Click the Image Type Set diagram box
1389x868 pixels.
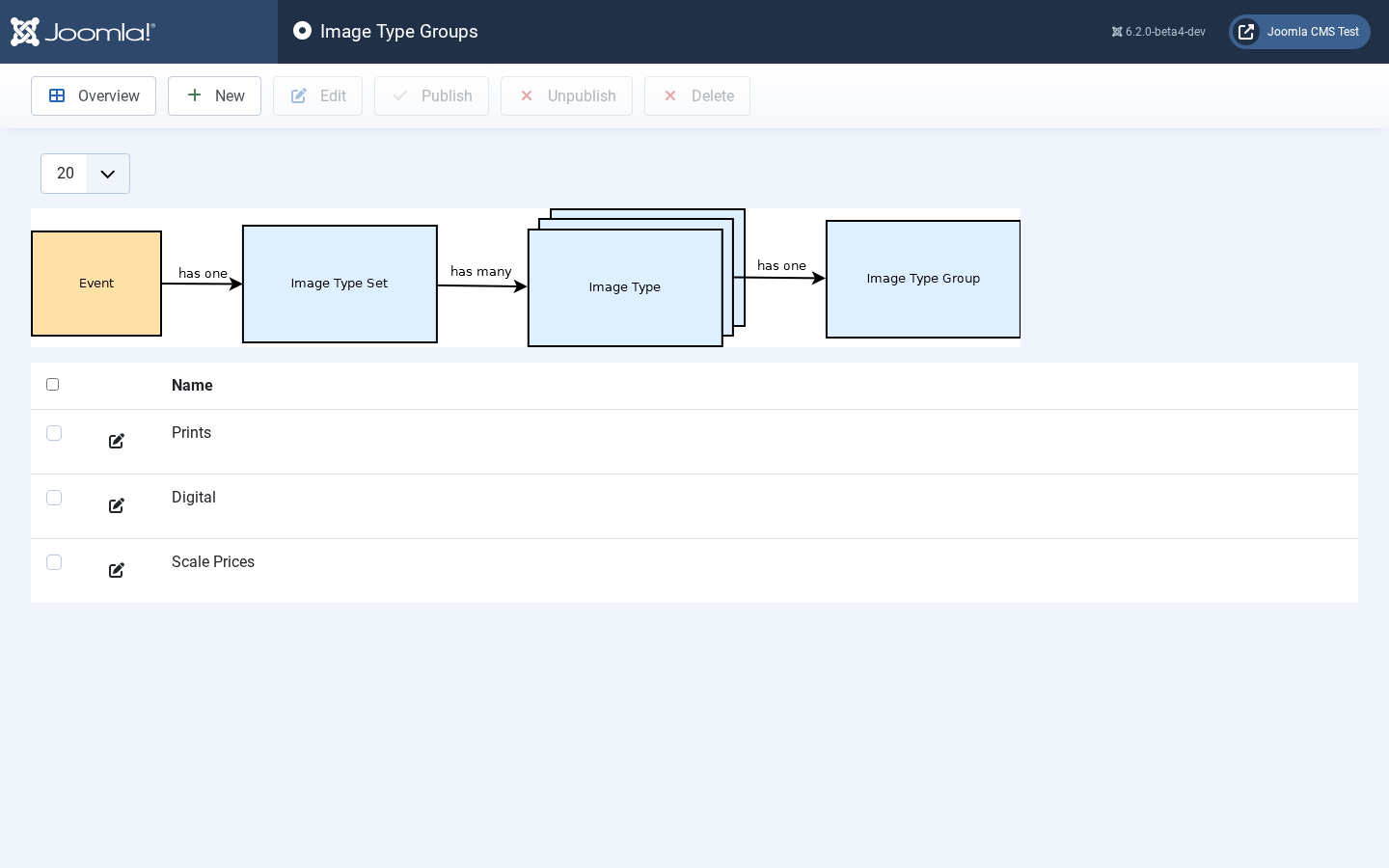click(x=340, y=284)
